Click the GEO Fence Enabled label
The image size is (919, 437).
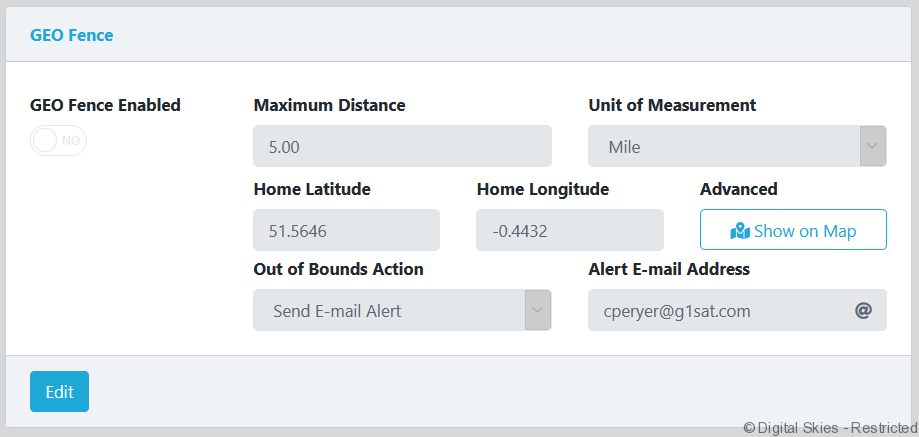[x=105, y=105]
